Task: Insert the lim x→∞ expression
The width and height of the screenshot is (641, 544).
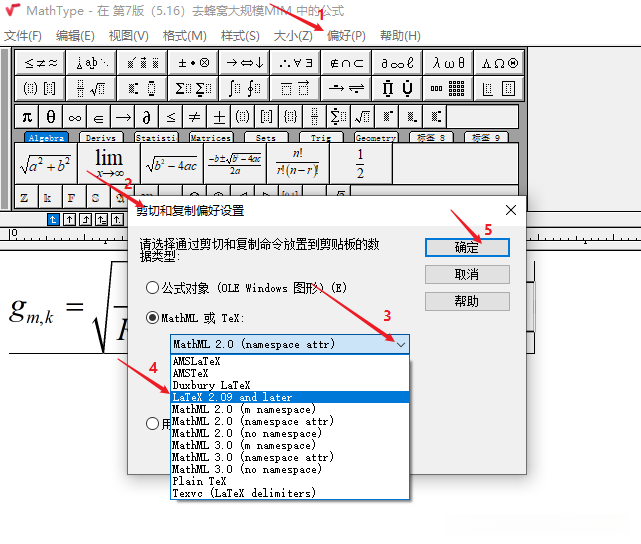Action: point(109,163)
